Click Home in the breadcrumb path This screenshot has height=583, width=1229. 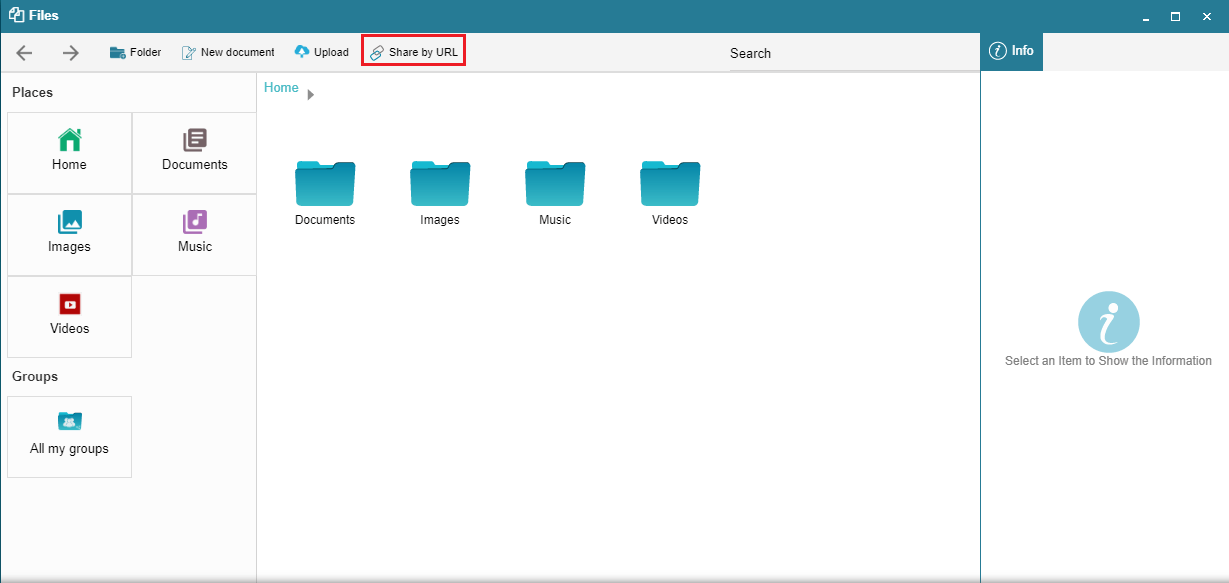point(281,87)
